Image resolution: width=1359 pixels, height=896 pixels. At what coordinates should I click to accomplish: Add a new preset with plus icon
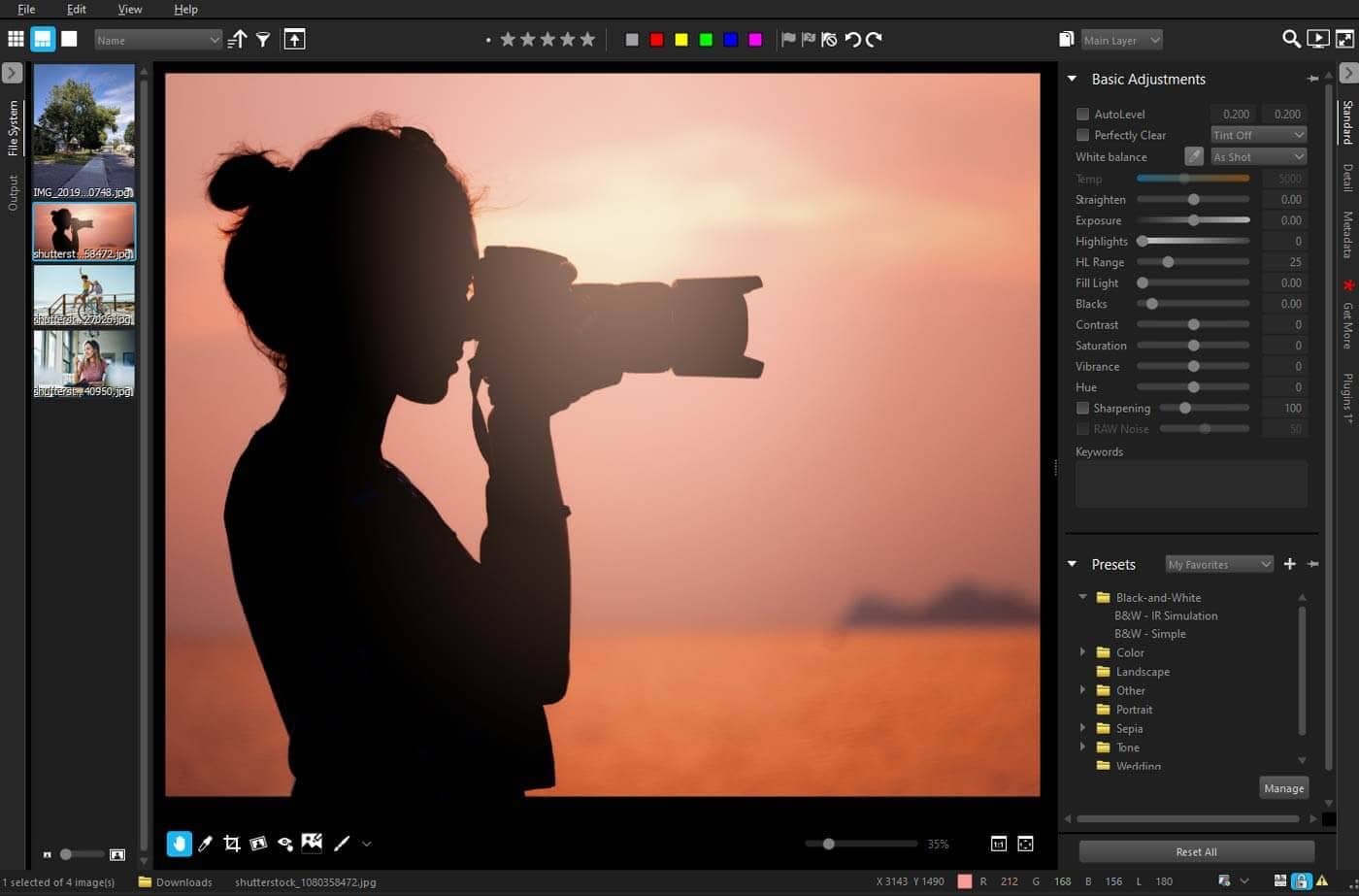(x=1289, y=564)
